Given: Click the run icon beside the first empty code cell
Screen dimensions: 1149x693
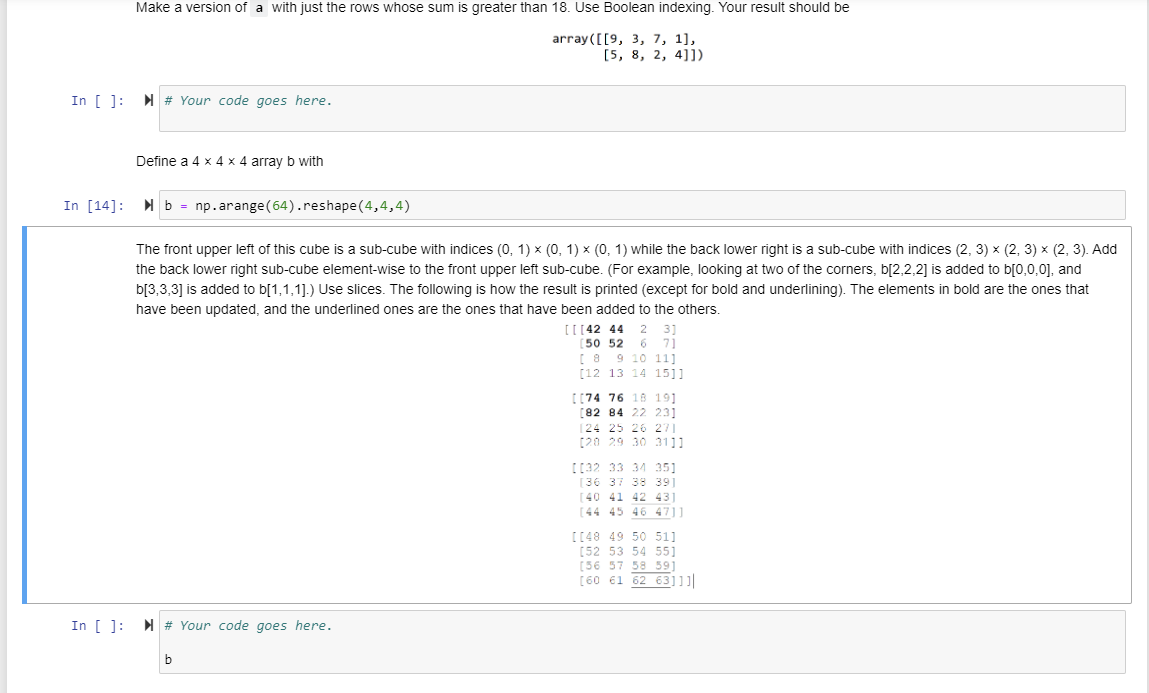Looking at the screenshot, I should point(147,100).
